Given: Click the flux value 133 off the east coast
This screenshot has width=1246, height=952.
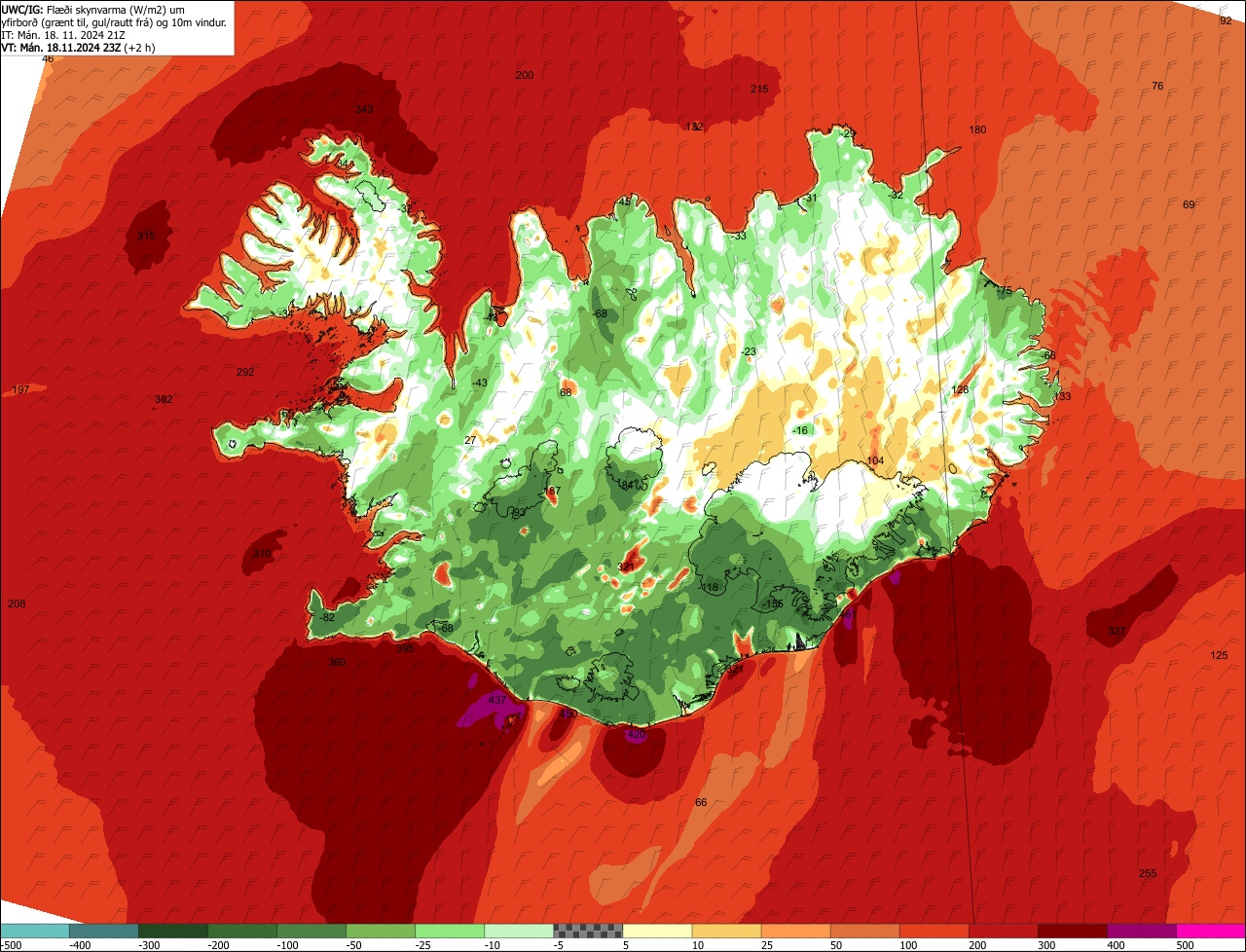Looking at the screenshot, I should (x=1062, y=396).
